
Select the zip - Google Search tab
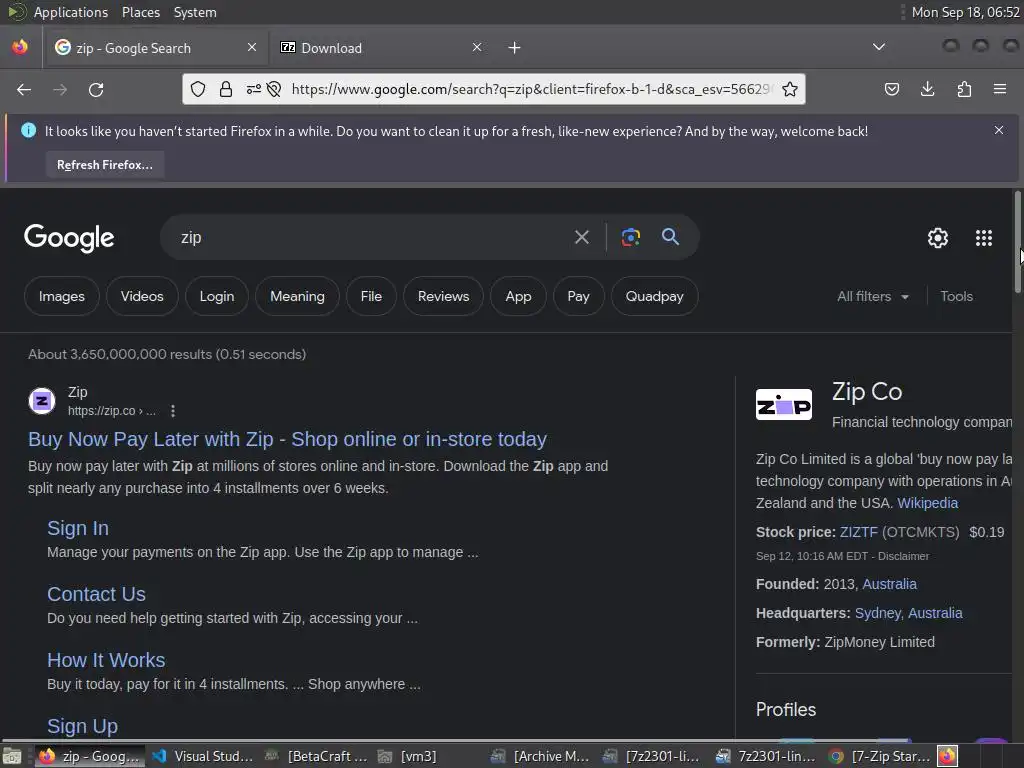click(155, 48)
